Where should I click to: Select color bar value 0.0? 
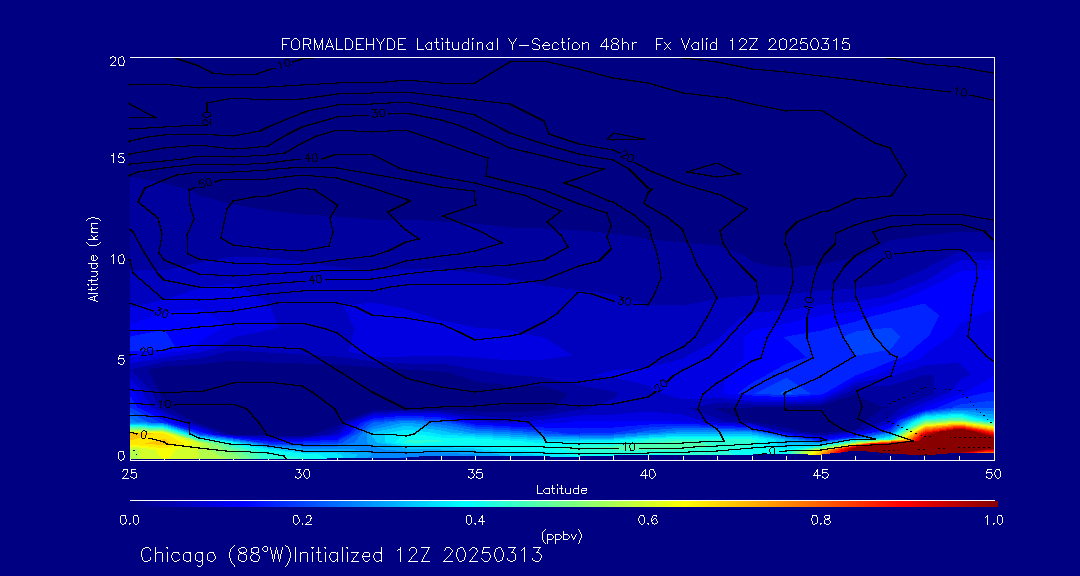pos(129,520)
